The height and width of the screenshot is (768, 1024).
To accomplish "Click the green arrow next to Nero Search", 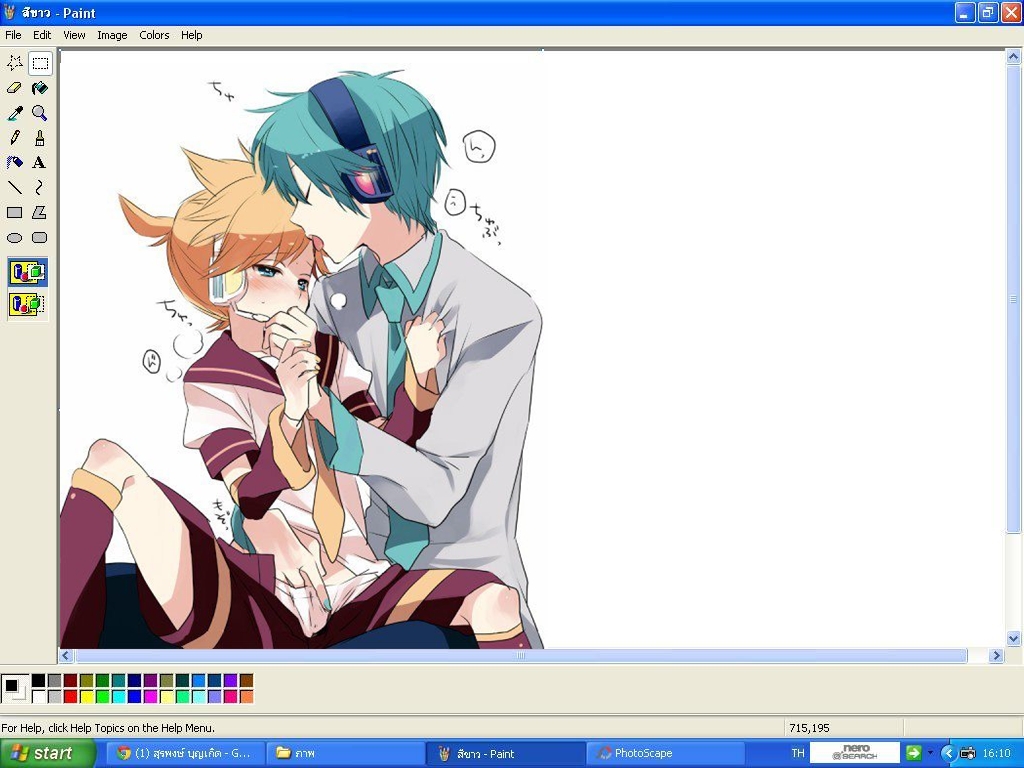I will [x=913, y=753].
